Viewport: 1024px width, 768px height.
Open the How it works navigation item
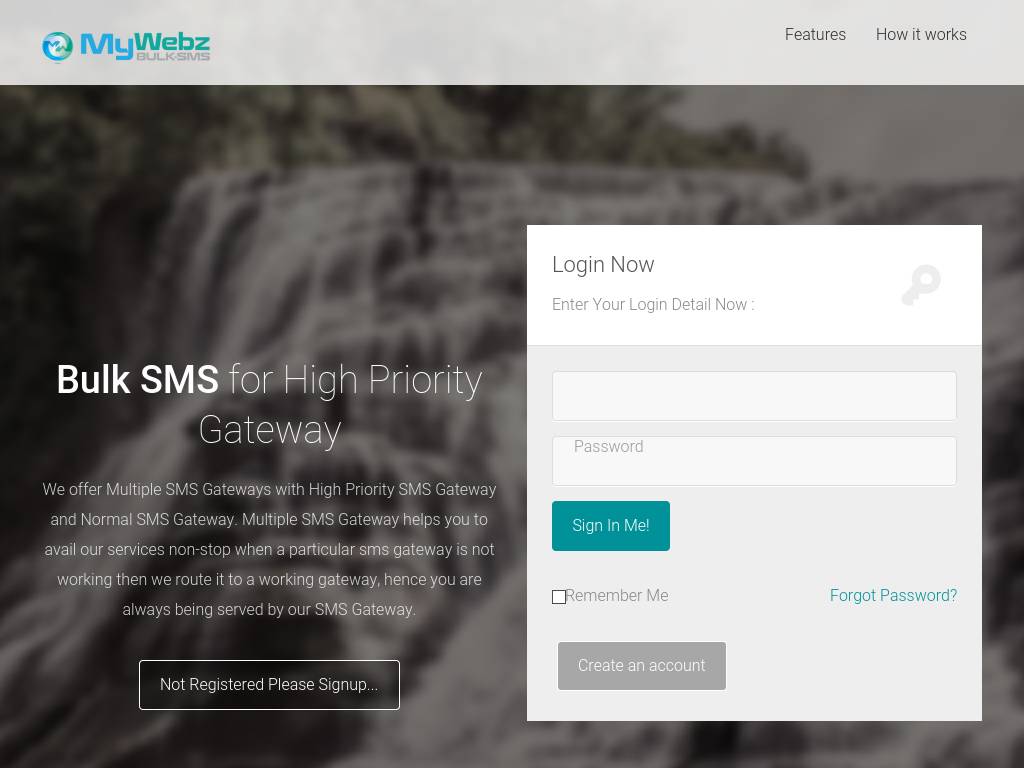pyautogui.click(x=921, y=35)
